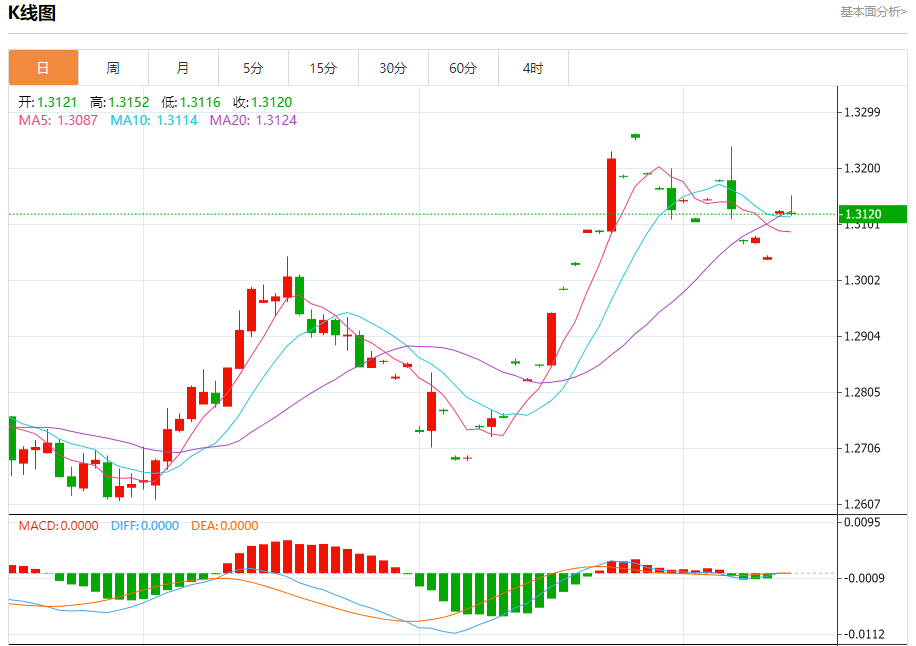Click the 1.2607 lowest axis label
The image size is (916, 646).
(863, 504)
